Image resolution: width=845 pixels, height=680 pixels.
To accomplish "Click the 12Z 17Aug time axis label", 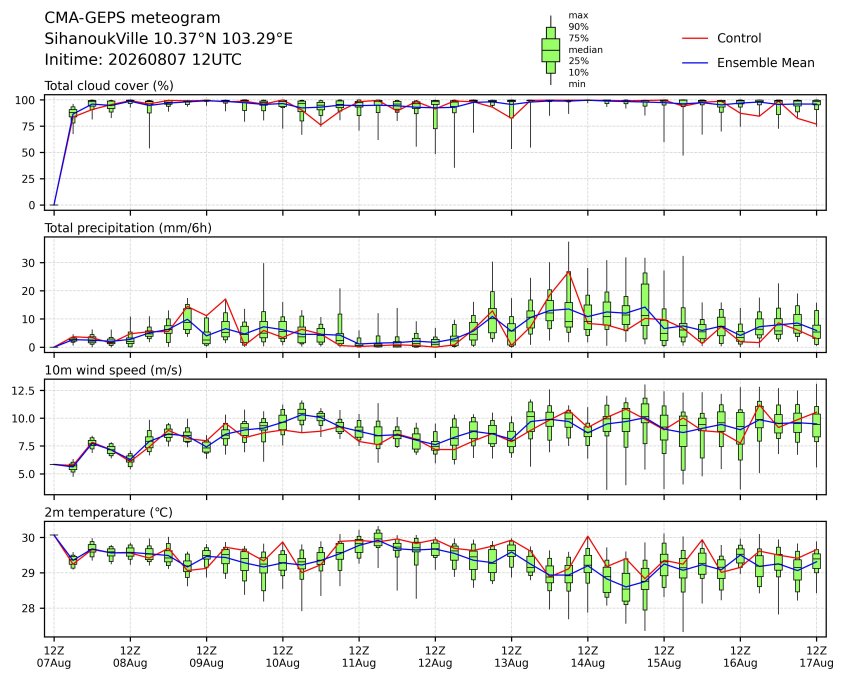I will click(x=816, y=657).
